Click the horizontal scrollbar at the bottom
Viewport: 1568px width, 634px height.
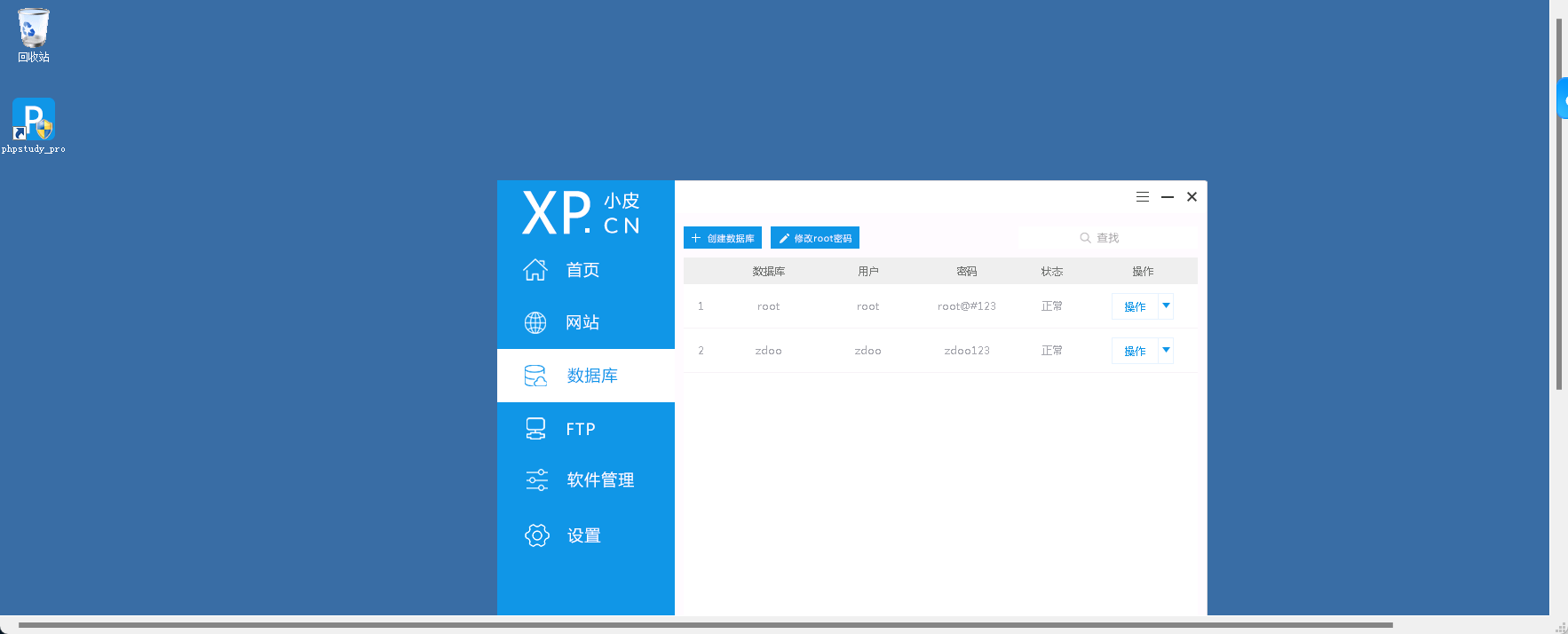coord(705,625)
